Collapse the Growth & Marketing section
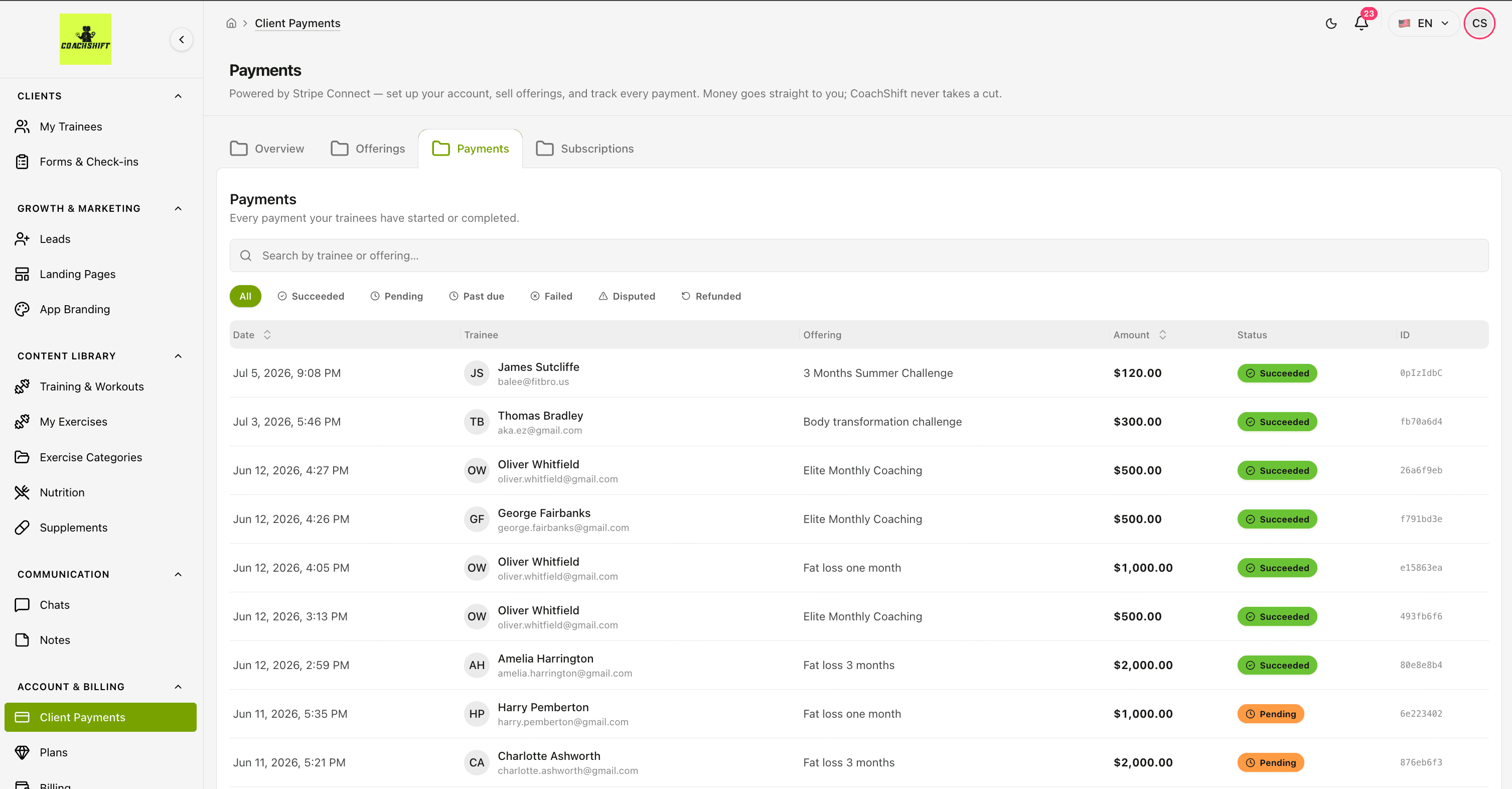This screenshot has height=789, width=1512. [179, 209]
